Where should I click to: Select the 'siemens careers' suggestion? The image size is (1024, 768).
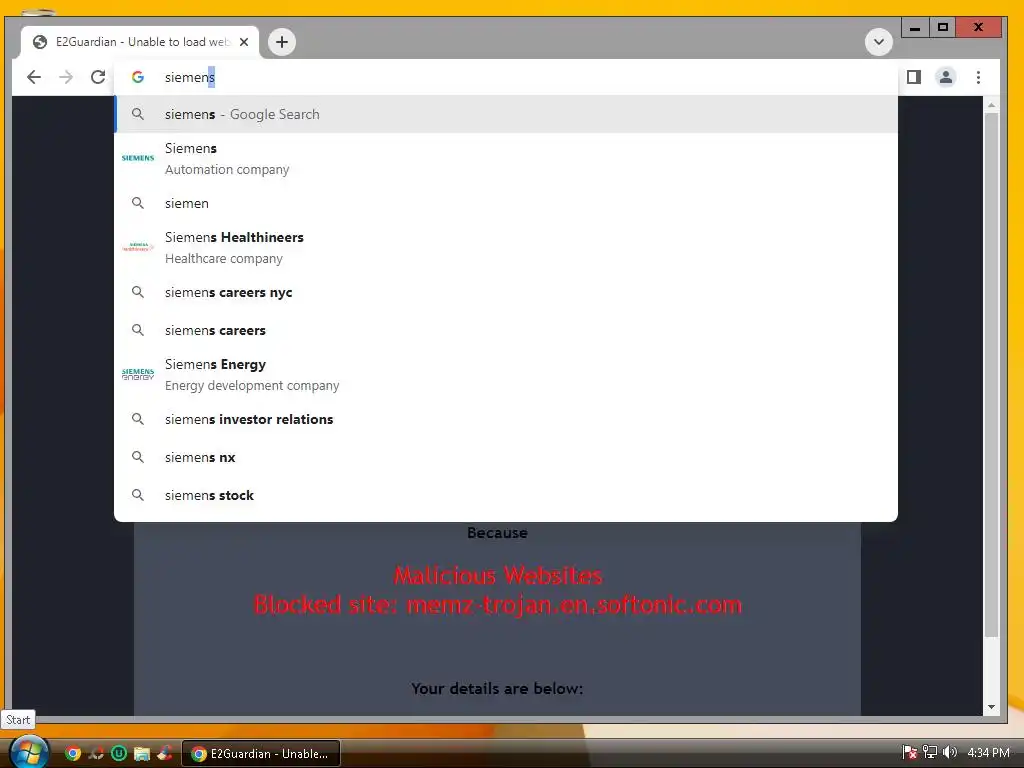[x=506, y=330]
